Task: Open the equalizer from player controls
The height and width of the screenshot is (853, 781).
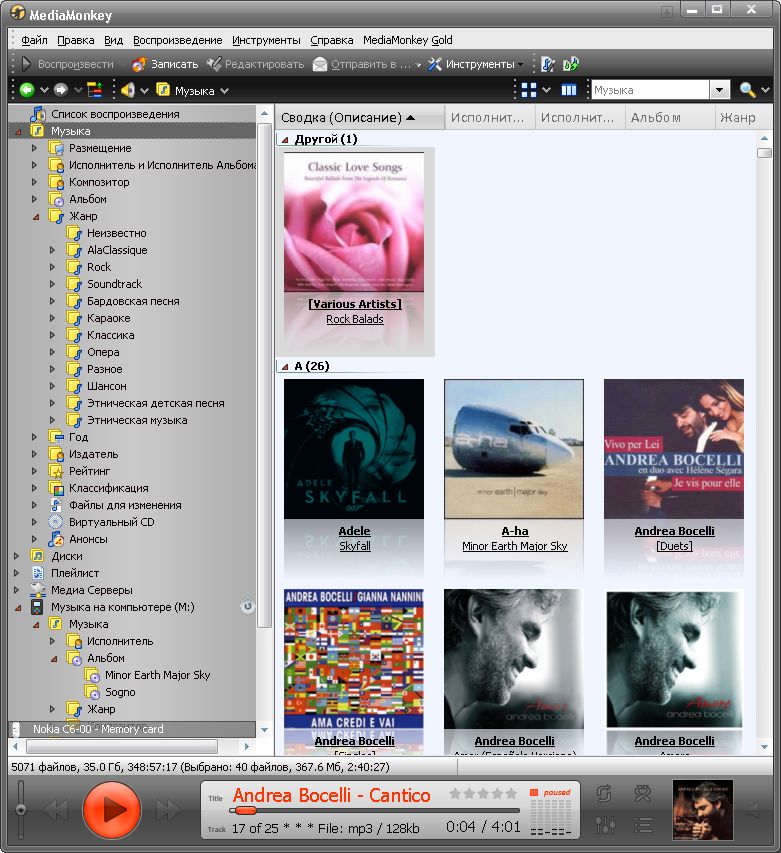Action: (x=605, y=825)
